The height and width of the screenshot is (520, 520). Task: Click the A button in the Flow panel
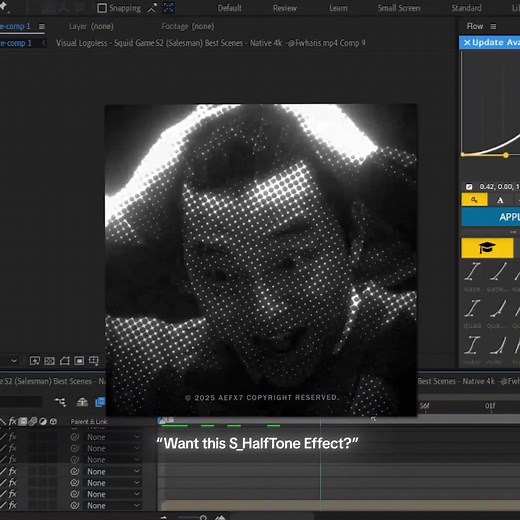pos(500,200)
